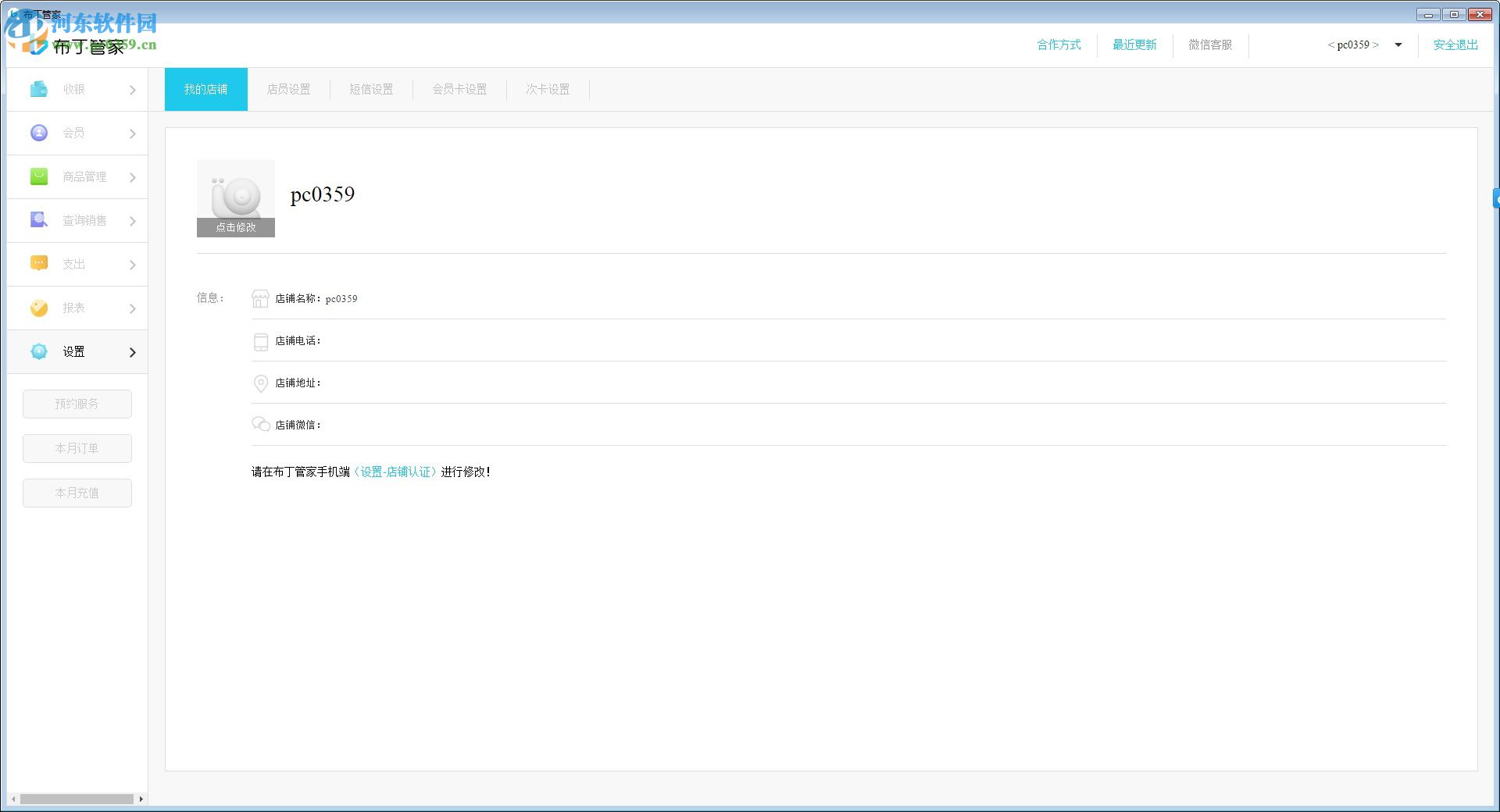Expand the 报表 menu chevron

pyautogui.click(x=133, y=308)
